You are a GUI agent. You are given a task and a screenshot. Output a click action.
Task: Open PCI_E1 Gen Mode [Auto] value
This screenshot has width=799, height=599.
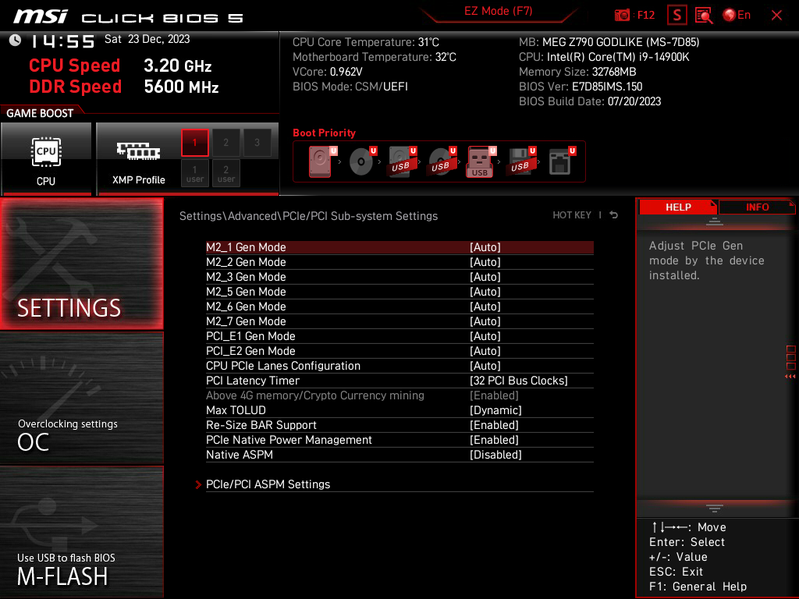pyautogui.click(x=485, y=336)
